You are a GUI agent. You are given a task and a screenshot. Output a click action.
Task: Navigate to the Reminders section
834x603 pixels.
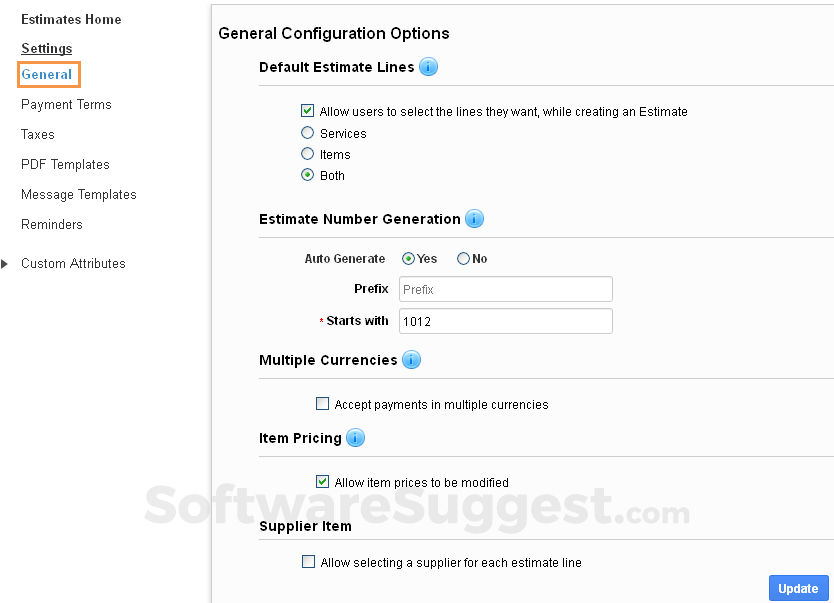[x=51, y=224]
